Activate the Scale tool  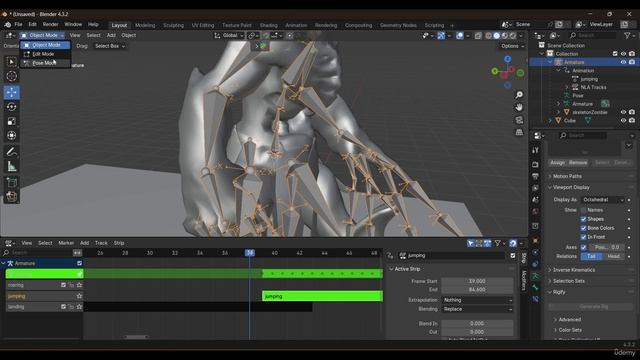click(x=11, y=121)
